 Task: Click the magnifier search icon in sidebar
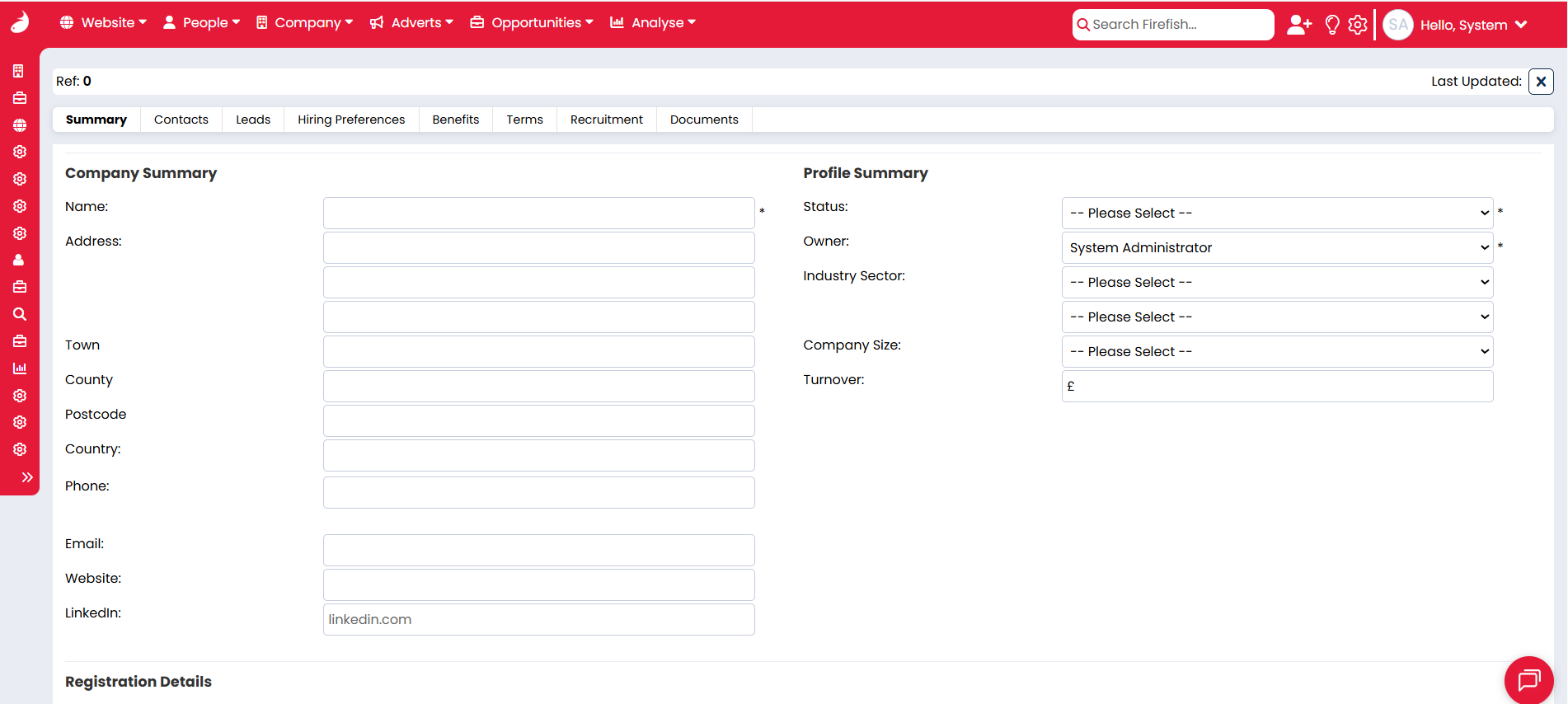tap(20, 314)
